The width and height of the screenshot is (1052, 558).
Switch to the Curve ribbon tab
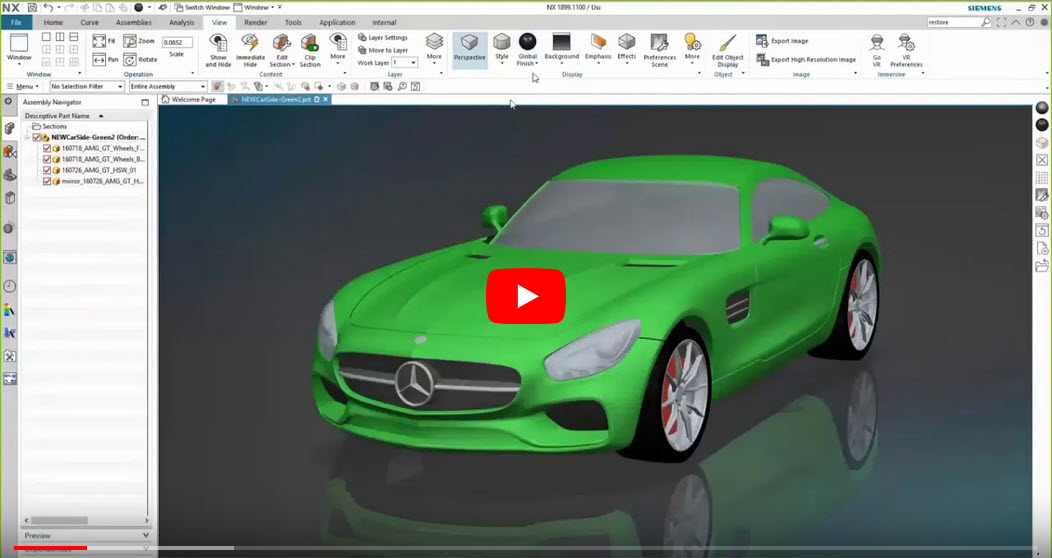(89, 22)
